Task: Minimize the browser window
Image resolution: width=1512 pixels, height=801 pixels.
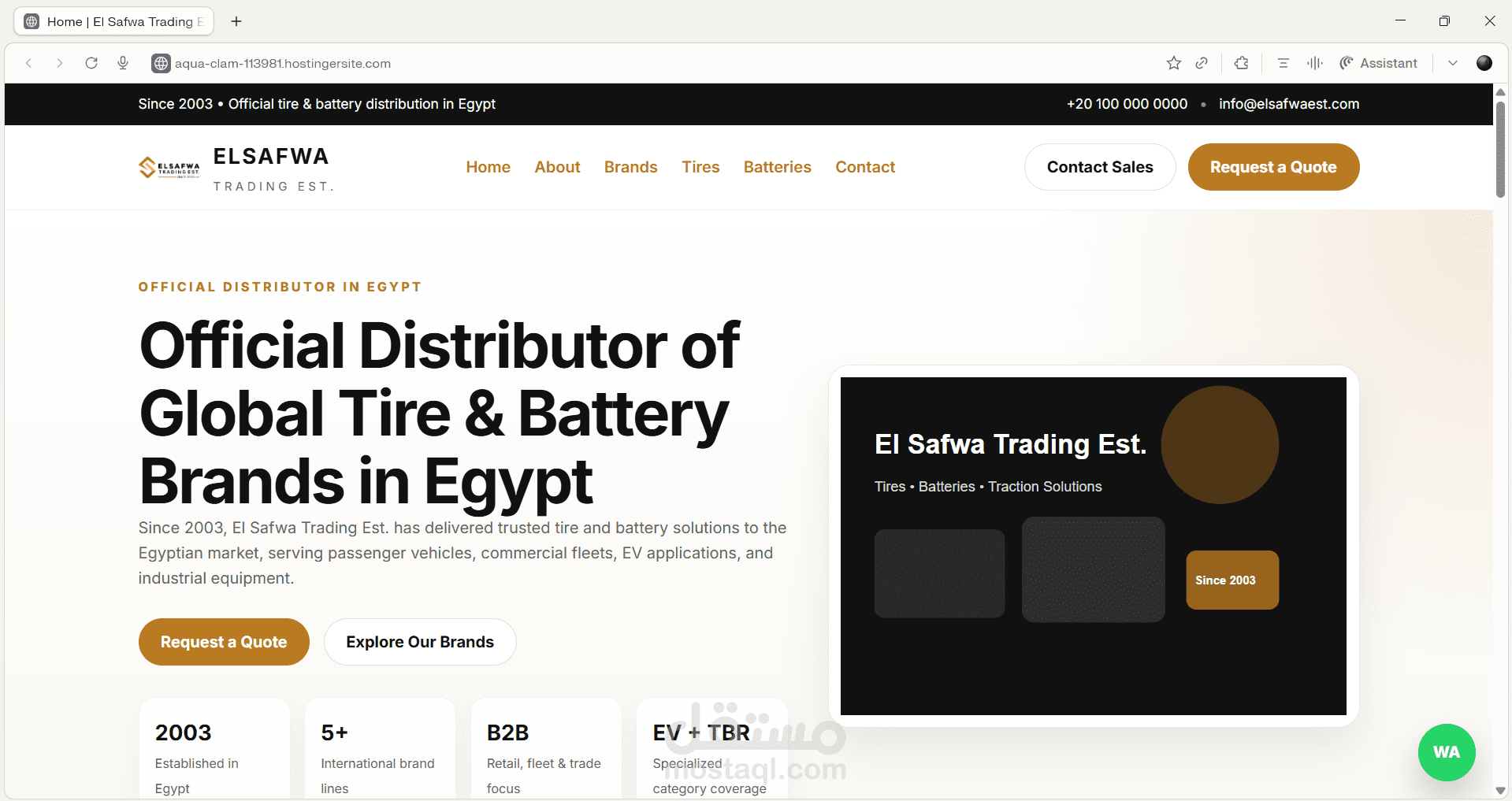Action: [x=1400, y=21]
